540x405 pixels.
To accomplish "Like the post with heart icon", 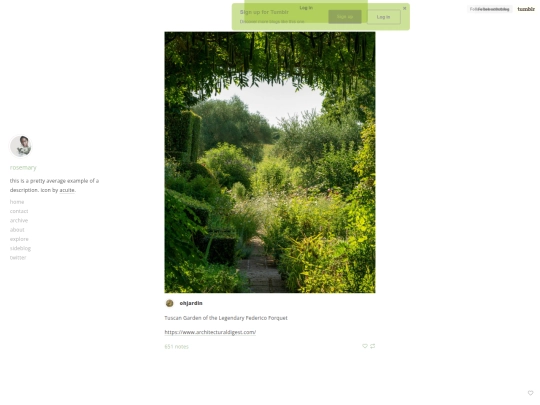I will coord(365,346).
